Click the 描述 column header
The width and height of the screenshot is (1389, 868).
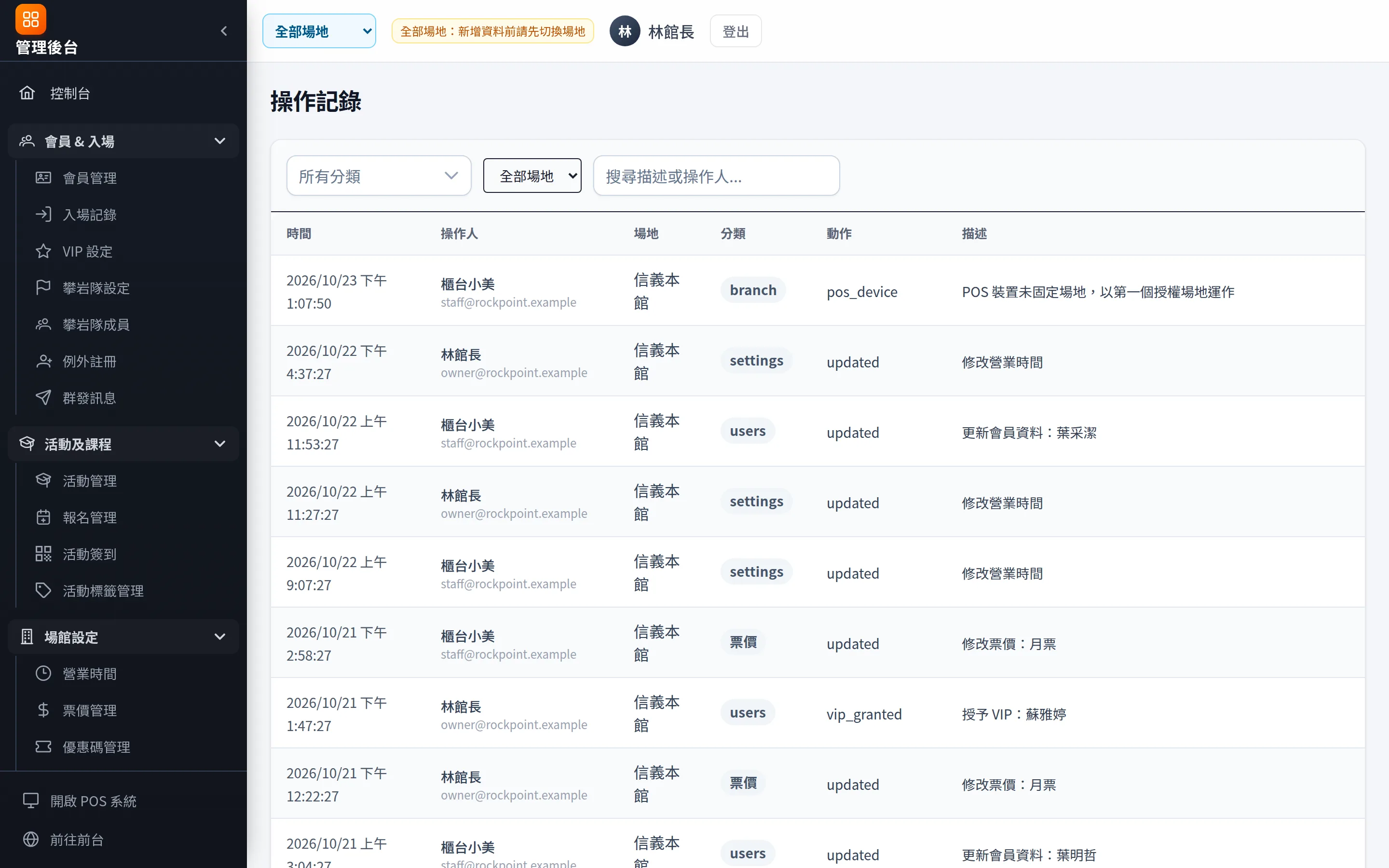click(x=974, y=234)
